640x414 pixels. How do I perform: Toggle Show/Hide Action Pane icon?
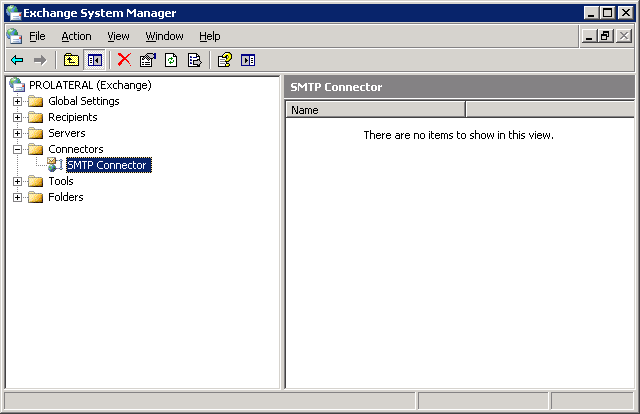click(248, 60)
